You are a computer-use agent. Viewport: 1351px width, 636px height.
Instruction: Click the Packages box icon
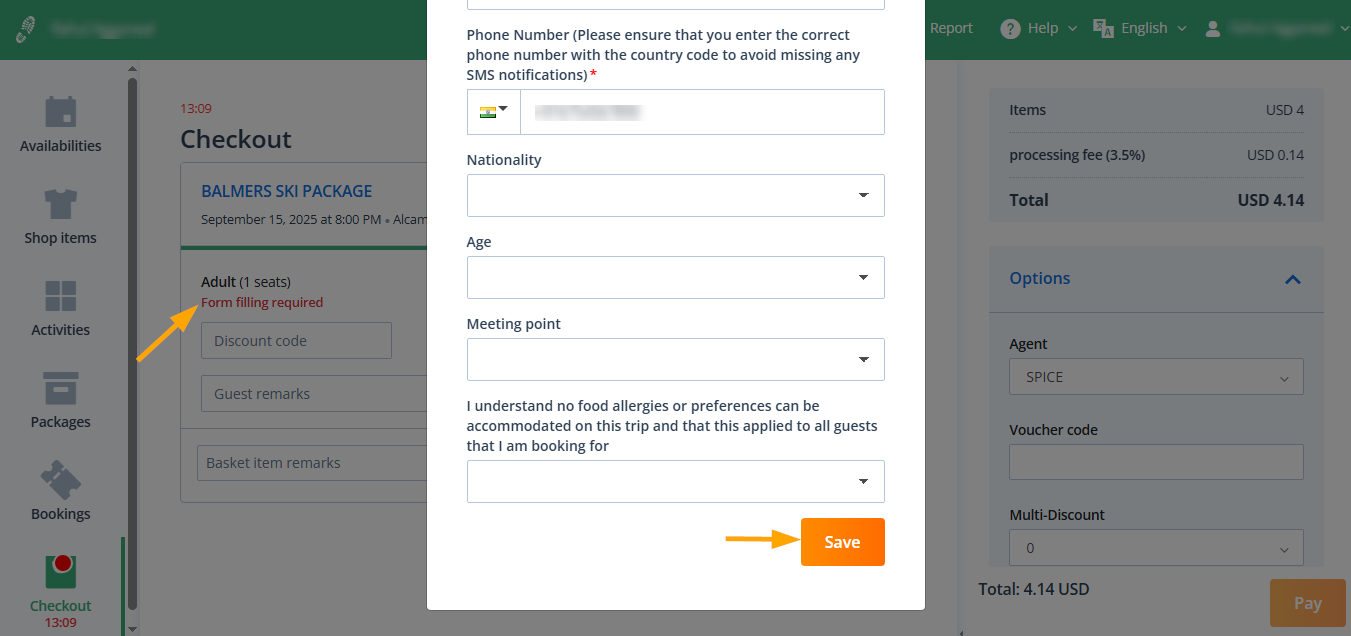click(x=61, y=388)
